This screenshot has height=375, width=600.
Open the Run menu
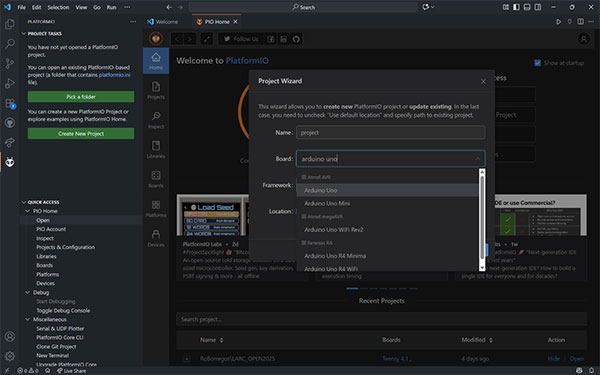point(111,7)
